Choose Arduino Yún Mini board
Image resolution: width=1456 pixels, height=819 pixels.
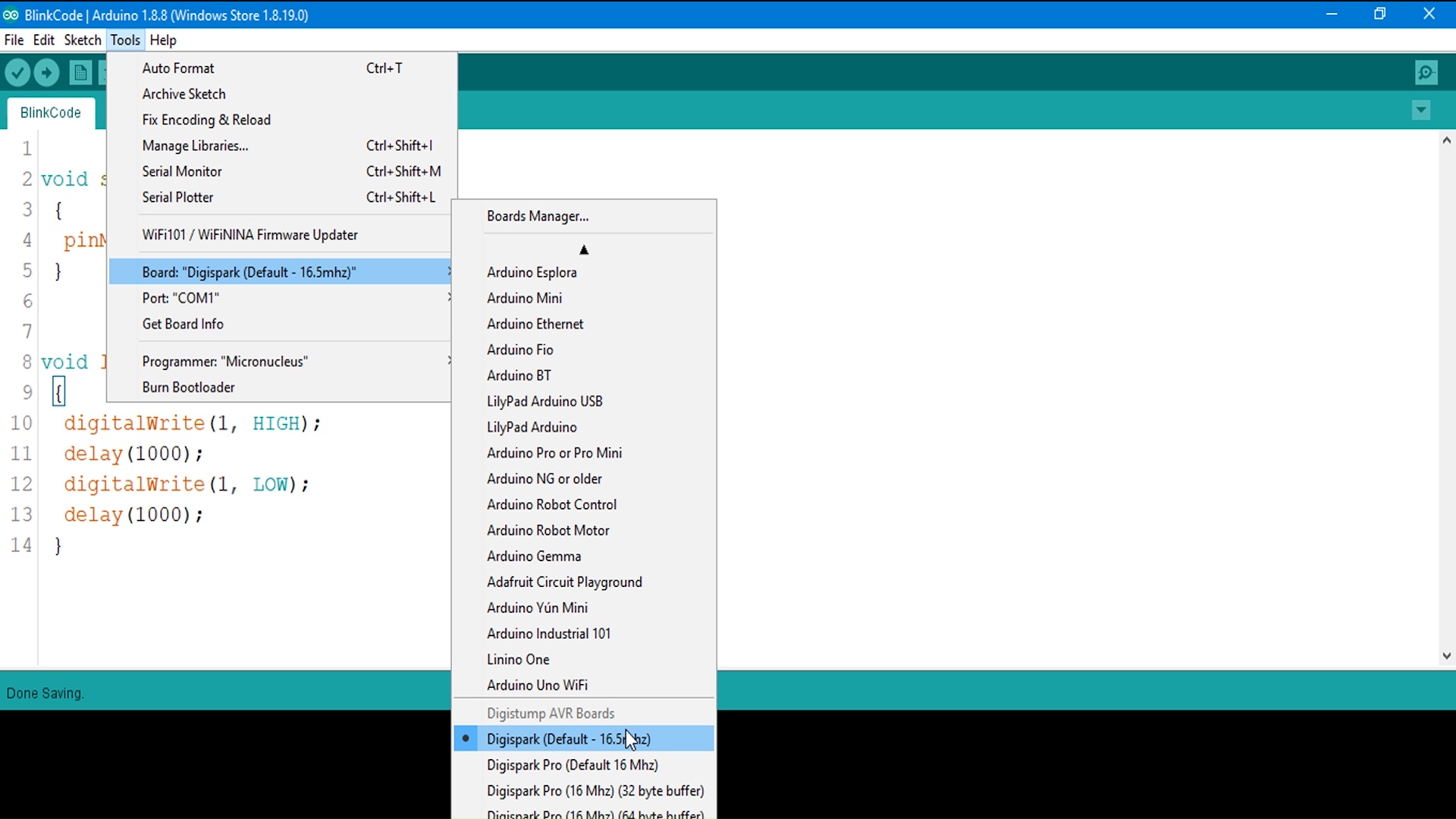pyautogui.click(x=584, y=607)
